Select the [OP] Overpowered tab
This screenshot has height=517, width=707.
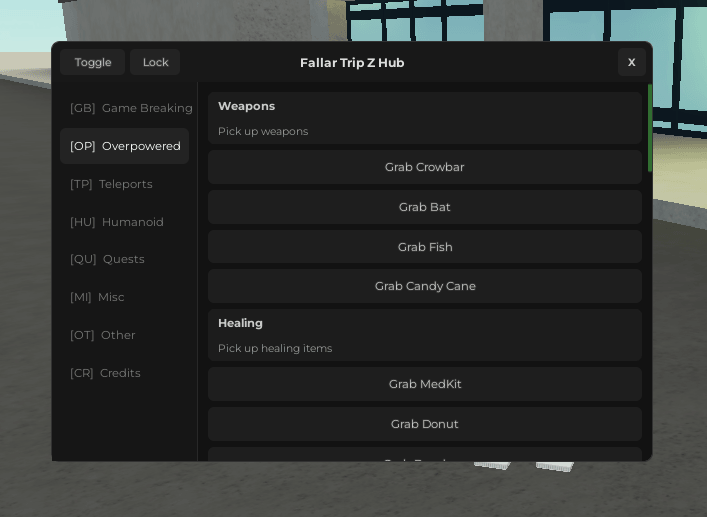pyautogui.click(x=124, y=146)
